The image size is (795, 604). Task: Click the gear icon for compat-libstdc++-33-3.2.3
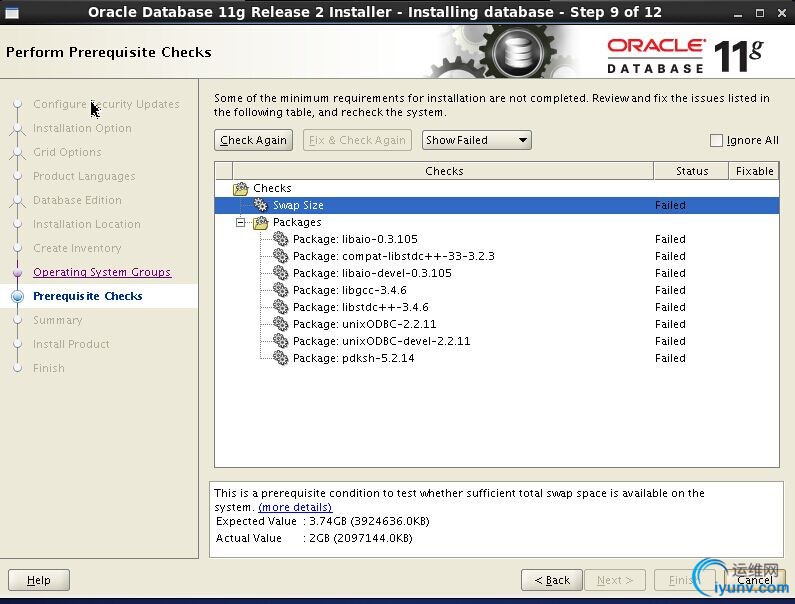coord(280,256)
